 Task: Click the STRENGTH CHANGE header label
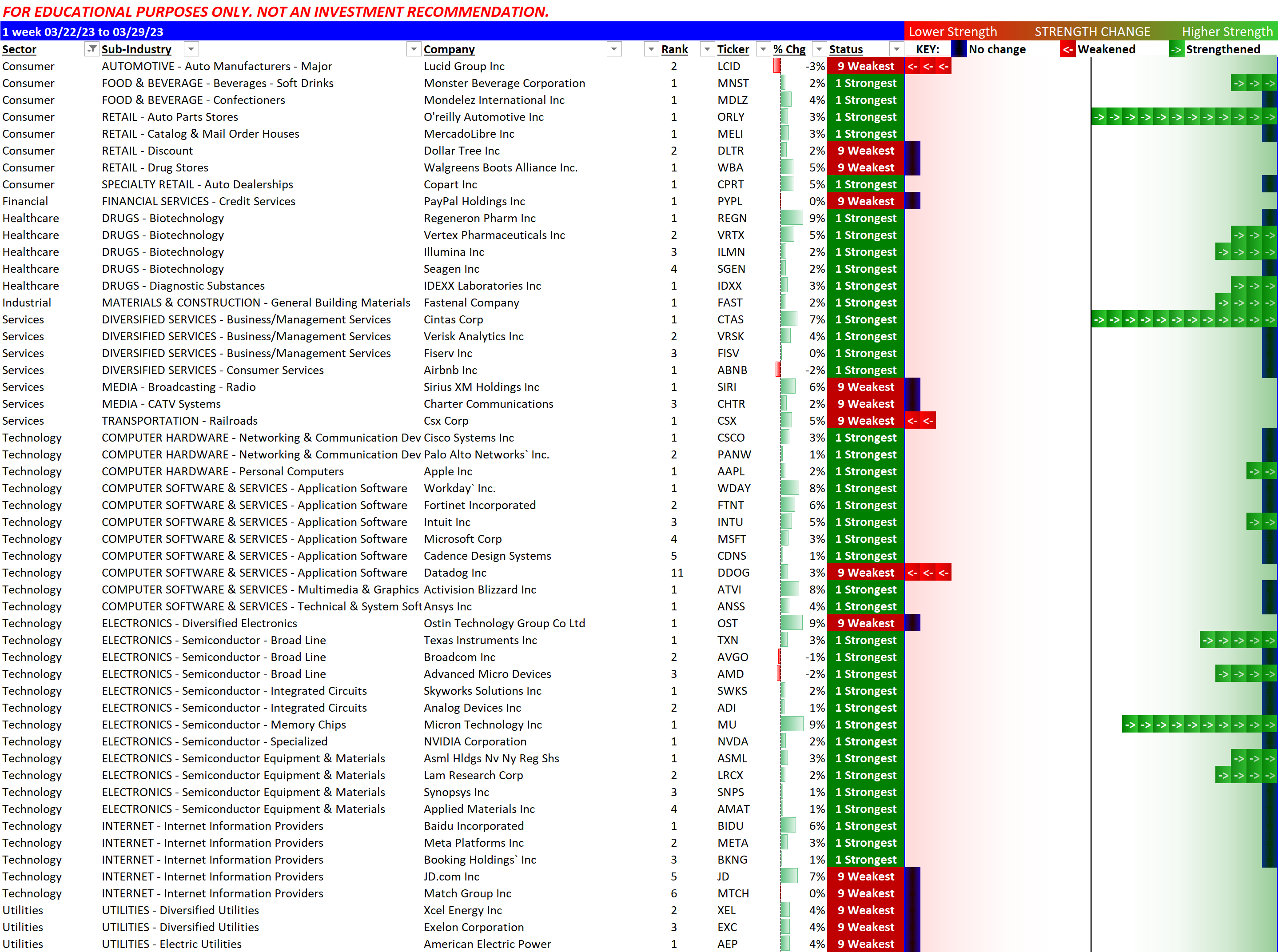tap(1092, 32)
